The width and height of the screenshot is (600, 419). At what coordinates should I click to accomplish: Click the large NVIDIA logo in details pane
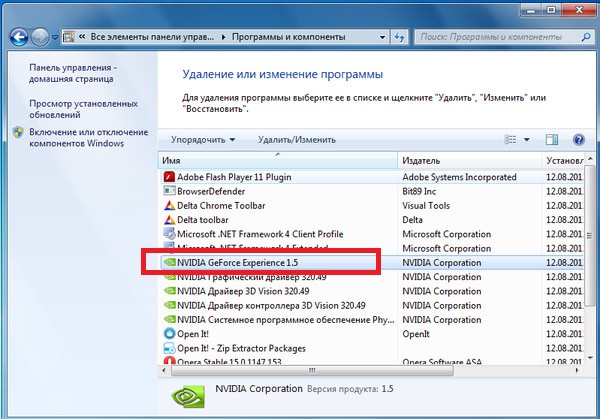(188, 397)
